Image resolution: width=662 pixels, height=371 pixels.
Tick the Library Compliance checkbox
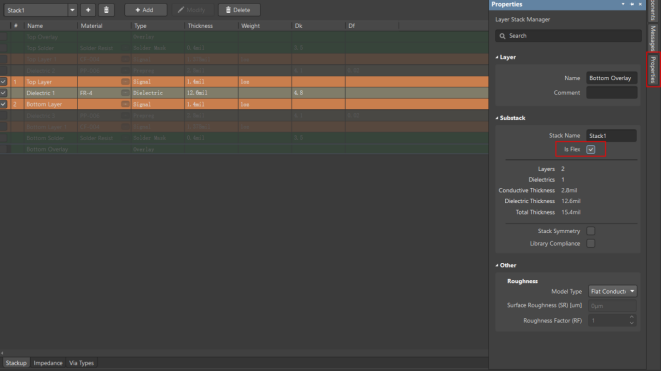(591, 244)
